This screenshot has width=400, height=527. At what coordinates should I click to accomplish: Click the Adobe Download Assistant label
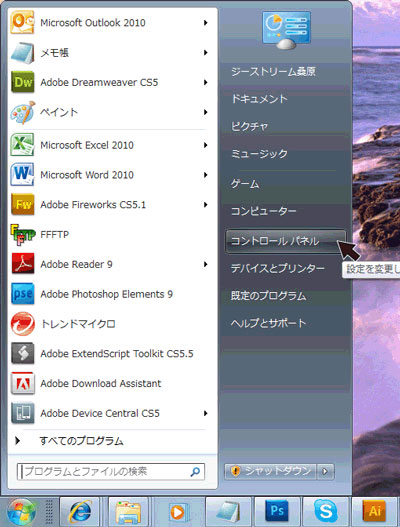click(x=101, y=383)
